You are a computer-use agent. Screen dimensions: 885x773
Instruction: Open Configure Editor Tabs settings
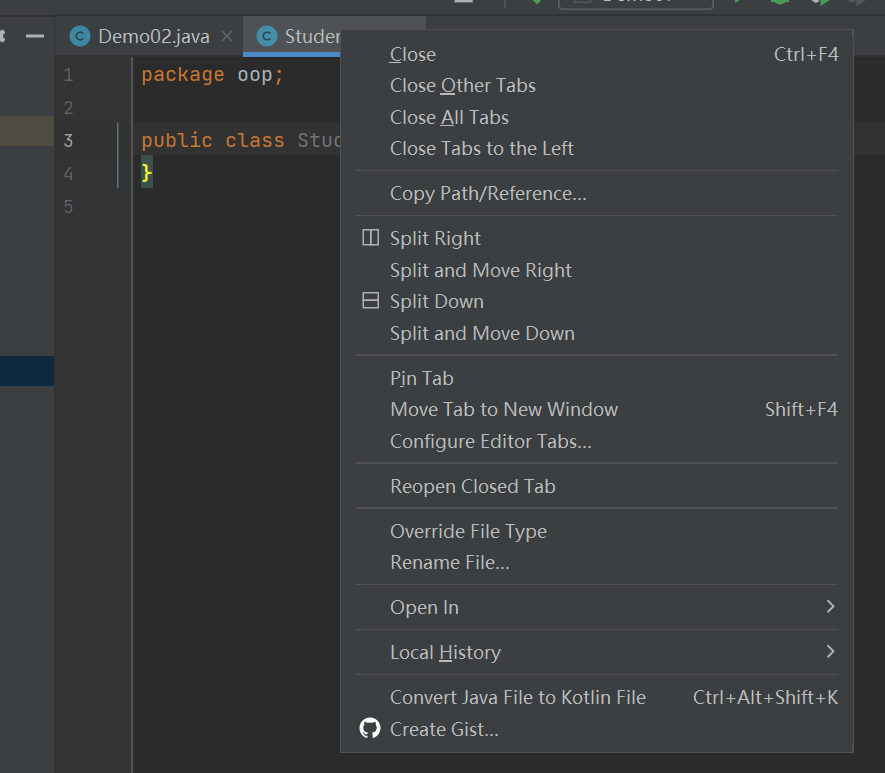[491, 441]
